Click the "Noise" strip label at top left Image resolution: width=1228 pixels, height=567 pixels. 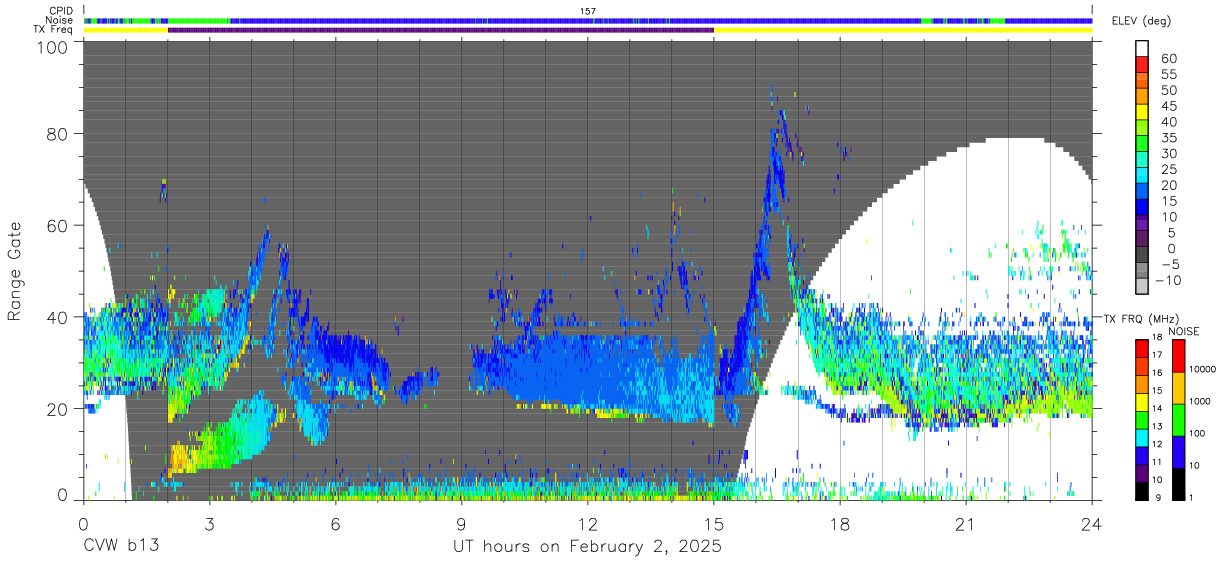point(61,20)
